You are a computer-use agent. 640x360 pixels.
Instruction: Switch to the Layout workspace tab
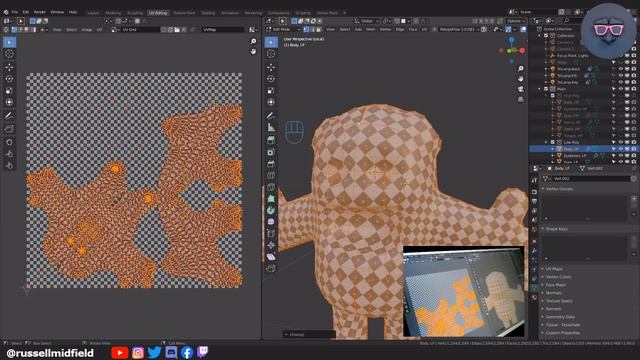[93, 13]
